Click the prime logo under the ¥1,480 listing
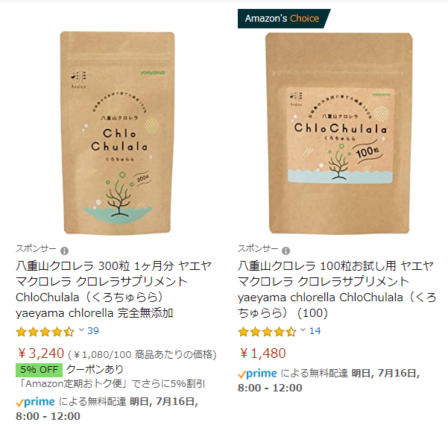The width and height of the screenshot is (448, 428). 257,374
